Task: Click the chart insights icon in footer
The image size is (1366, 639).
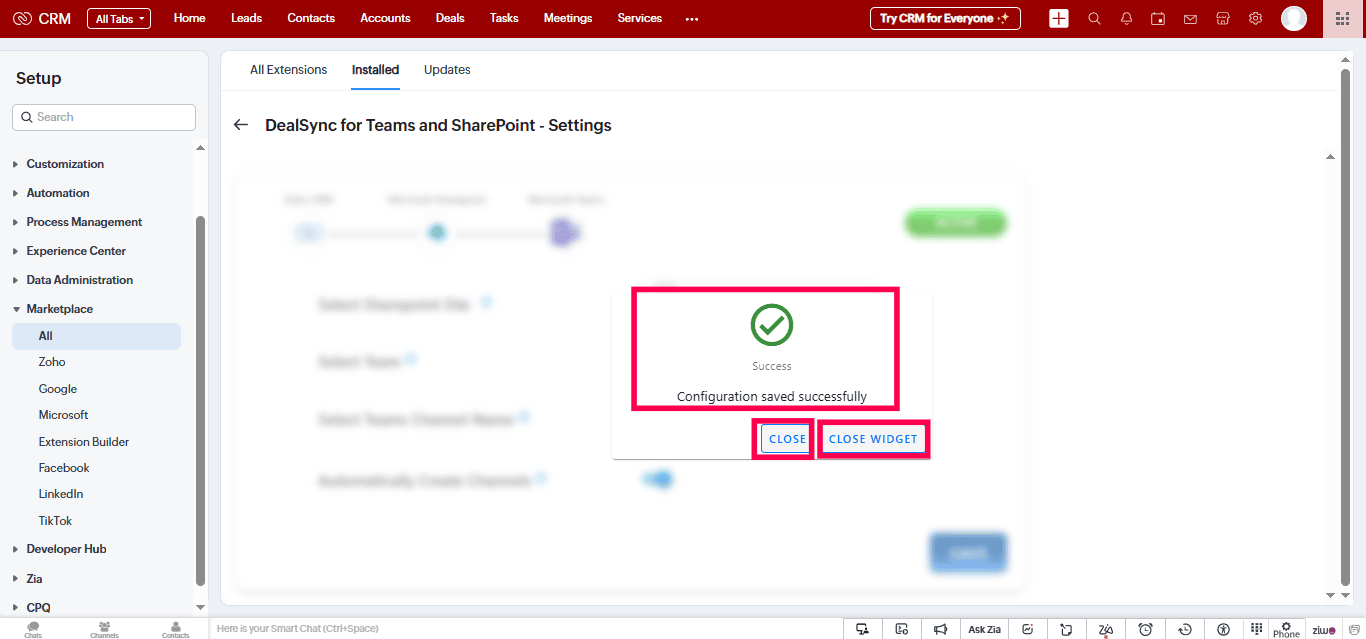Action: (x=1027, y=629)
